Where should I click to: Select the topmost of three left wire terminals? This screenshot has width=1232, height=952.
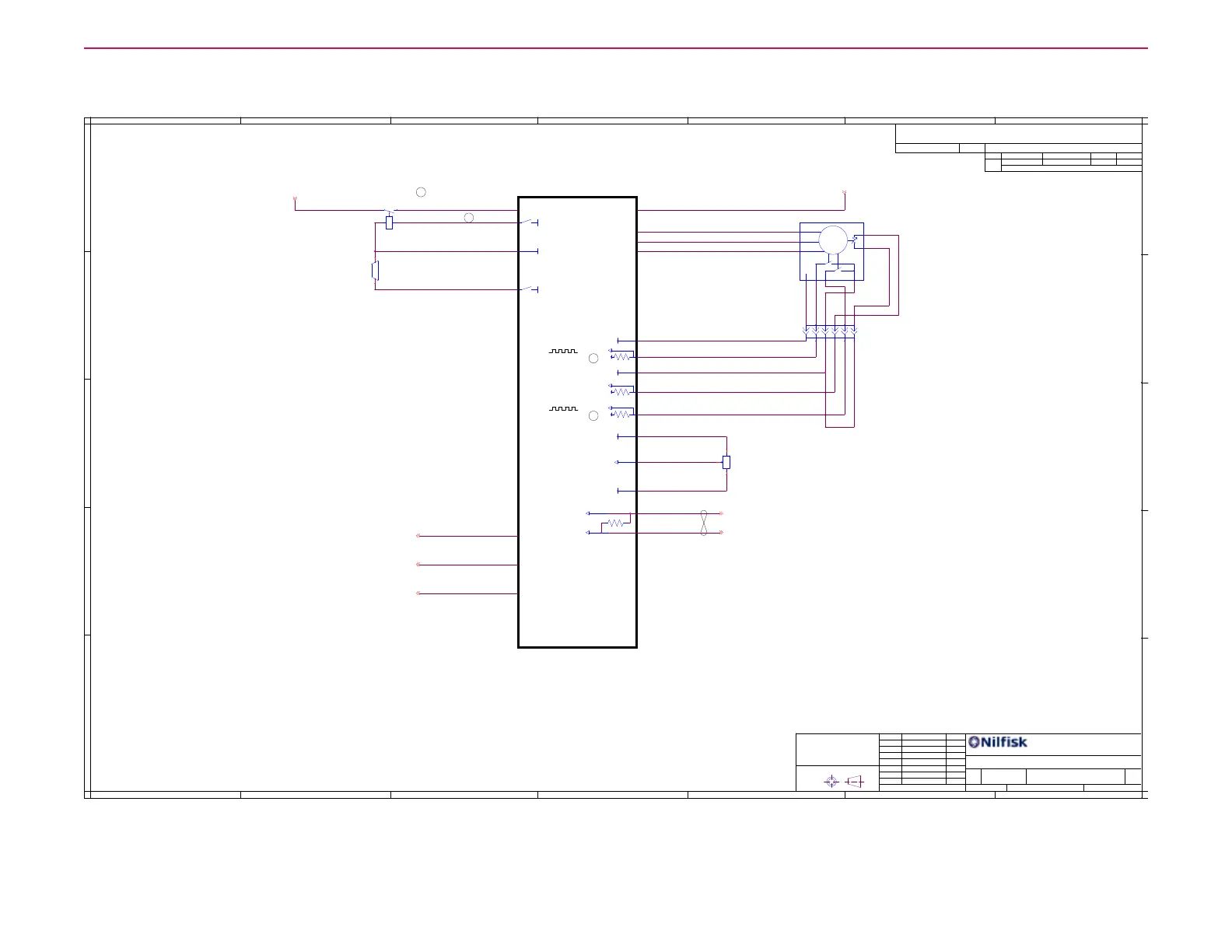[x=418, y=536]
